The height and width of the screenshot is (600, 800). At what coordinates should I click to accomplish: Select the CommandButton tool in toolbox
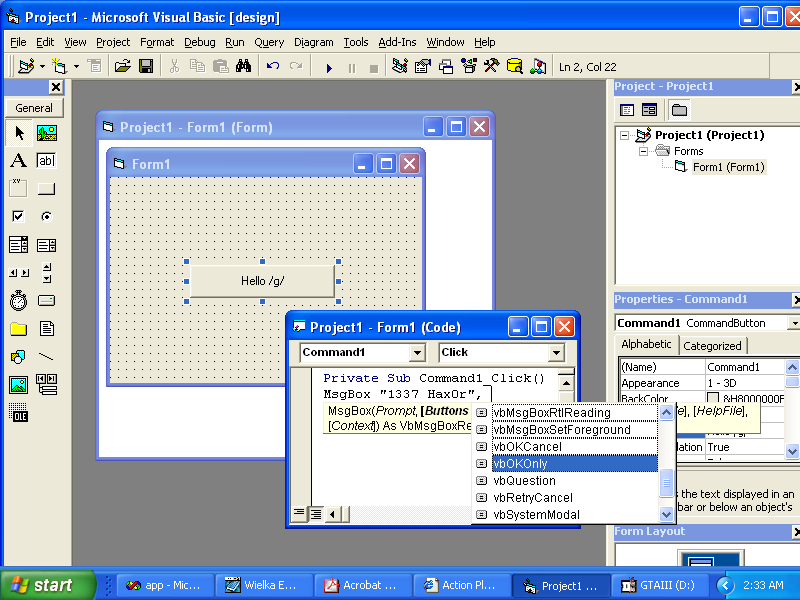tap(46, 189)
